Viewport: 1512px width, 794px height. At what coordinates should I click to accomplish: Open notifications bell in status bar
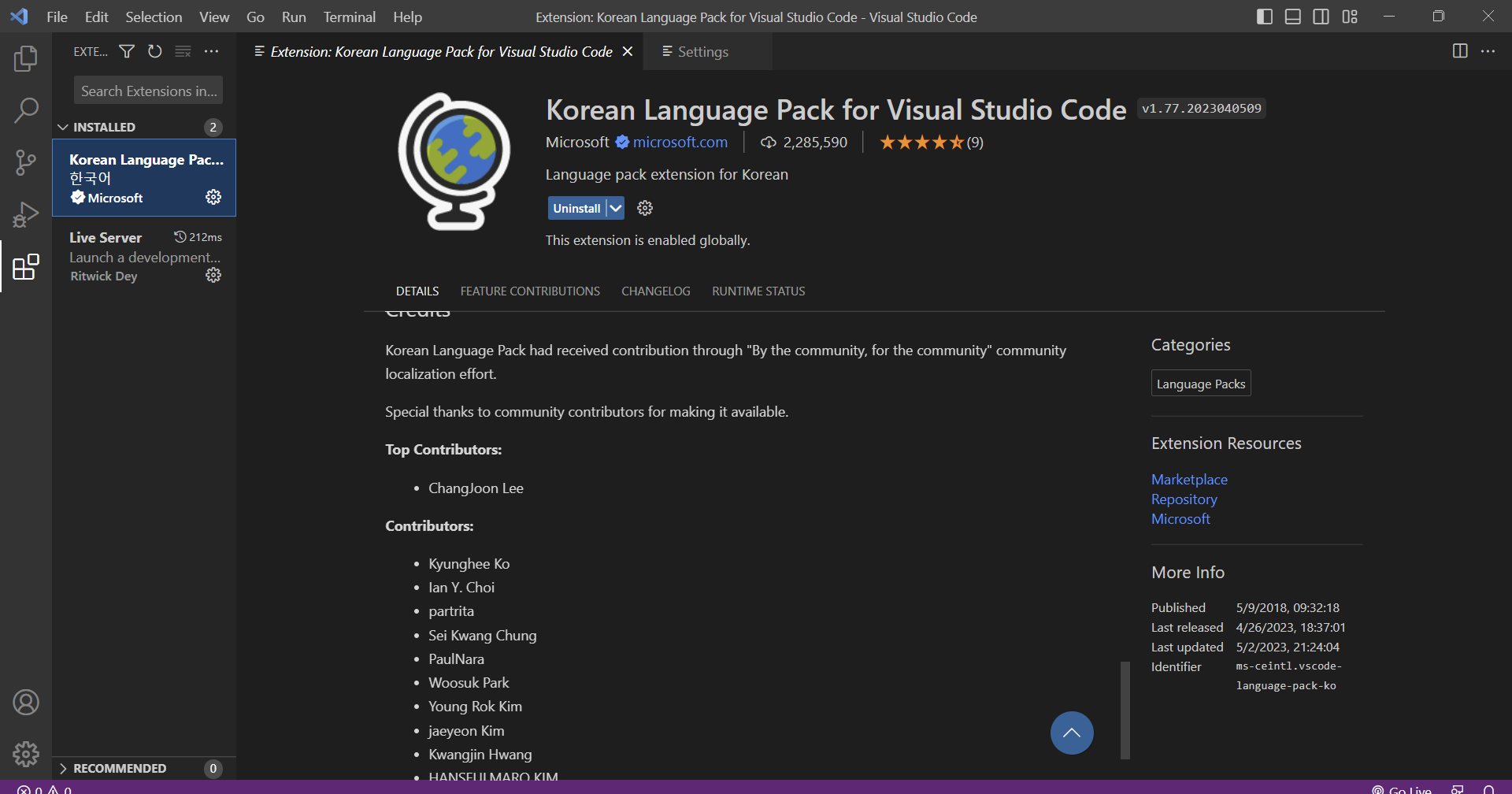(x=1488, y=788)
